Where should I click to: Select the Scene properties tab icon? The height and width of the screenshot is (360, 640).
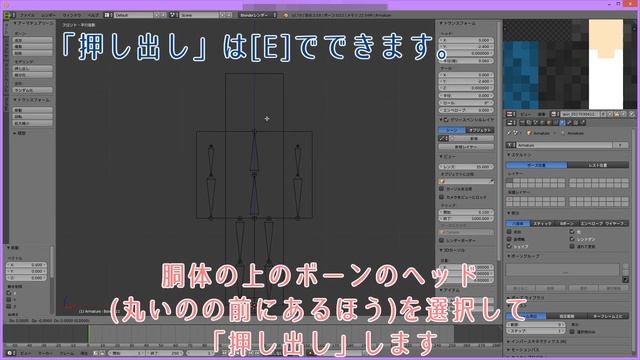point(536,122)
